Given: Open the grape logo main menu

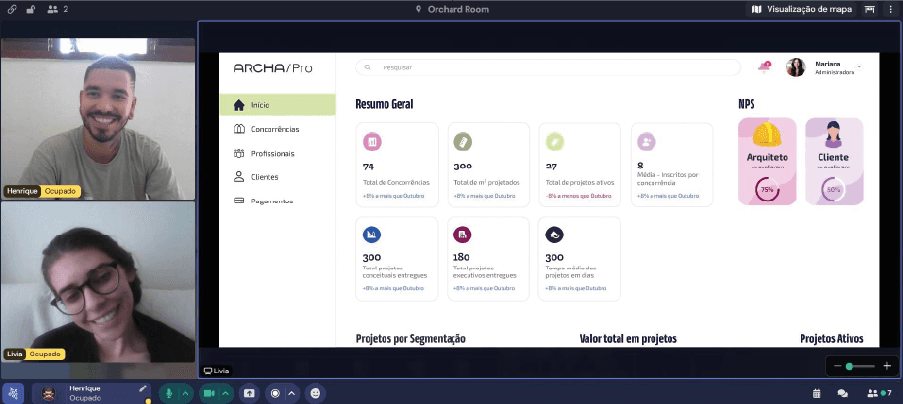Looking at the screenshot, I should point(13,394).
